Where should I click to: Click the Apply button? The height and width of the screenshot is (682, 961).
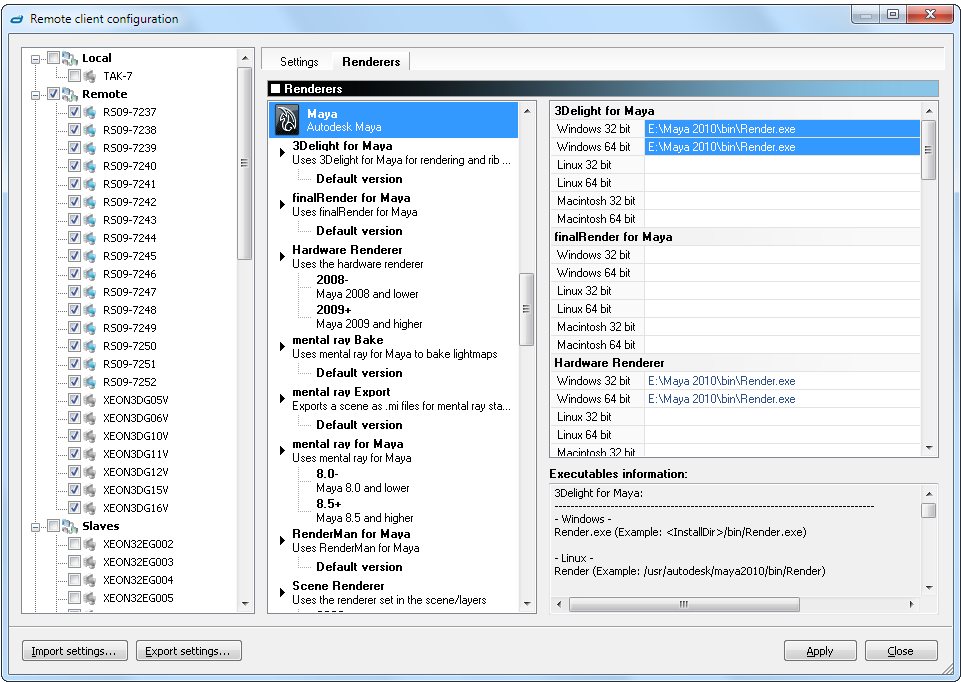(819, 651)
